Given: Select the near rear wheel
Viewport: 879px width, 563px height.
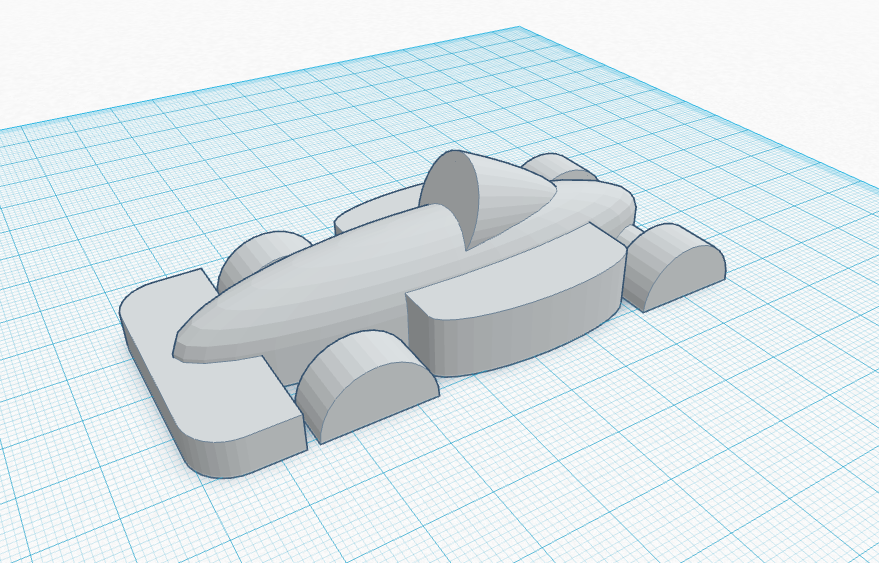Looking at the screenshot, I should (x=673, y=266).
